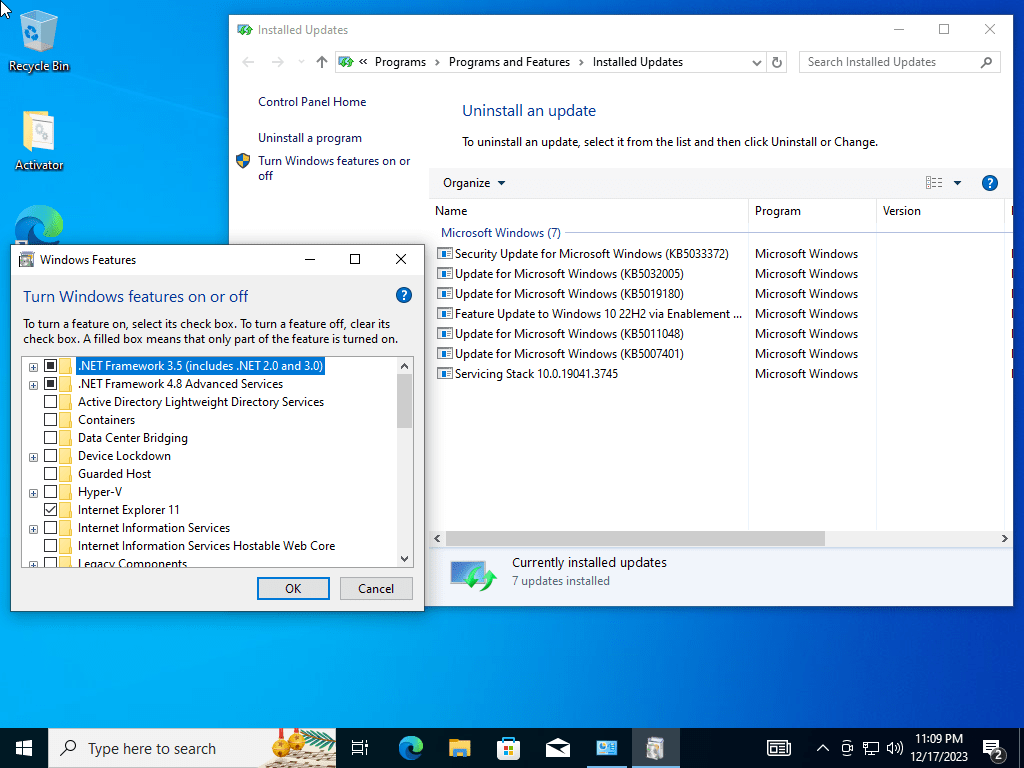This screenshot has width=1024, height=768.
Task: Open the Windows Start menu
Action: tap(24, 748)
